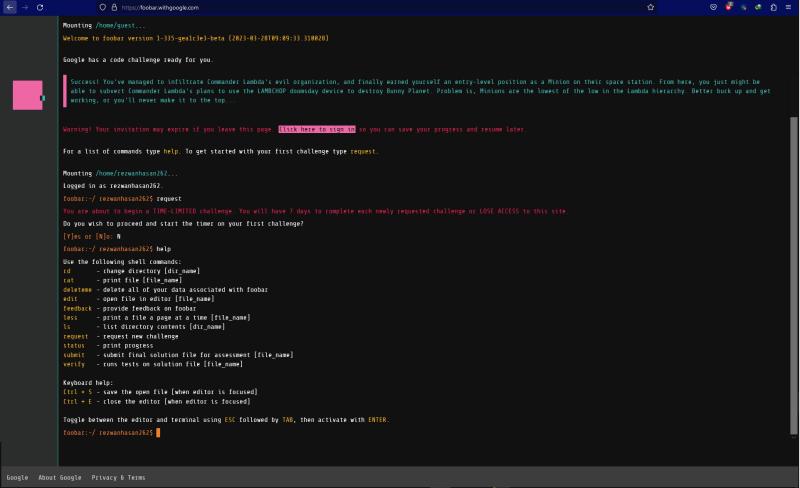Image resolution: width=800 pixels, height=488 pixels.
Task: Click the Pocket save icon
Action: [x=713, y=7]
